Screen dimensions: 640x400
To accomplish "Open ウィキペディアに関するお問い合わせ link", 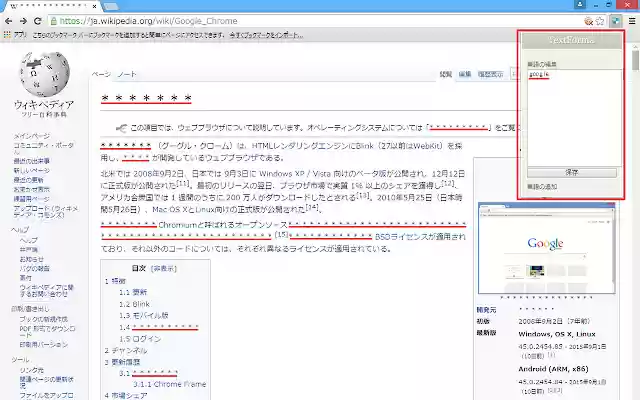I will (46, 290).
